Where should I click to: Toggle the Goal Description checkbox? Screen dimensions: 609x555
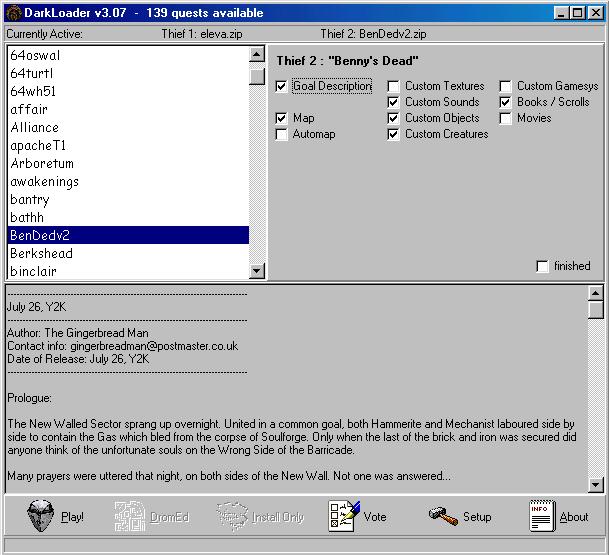281,86
